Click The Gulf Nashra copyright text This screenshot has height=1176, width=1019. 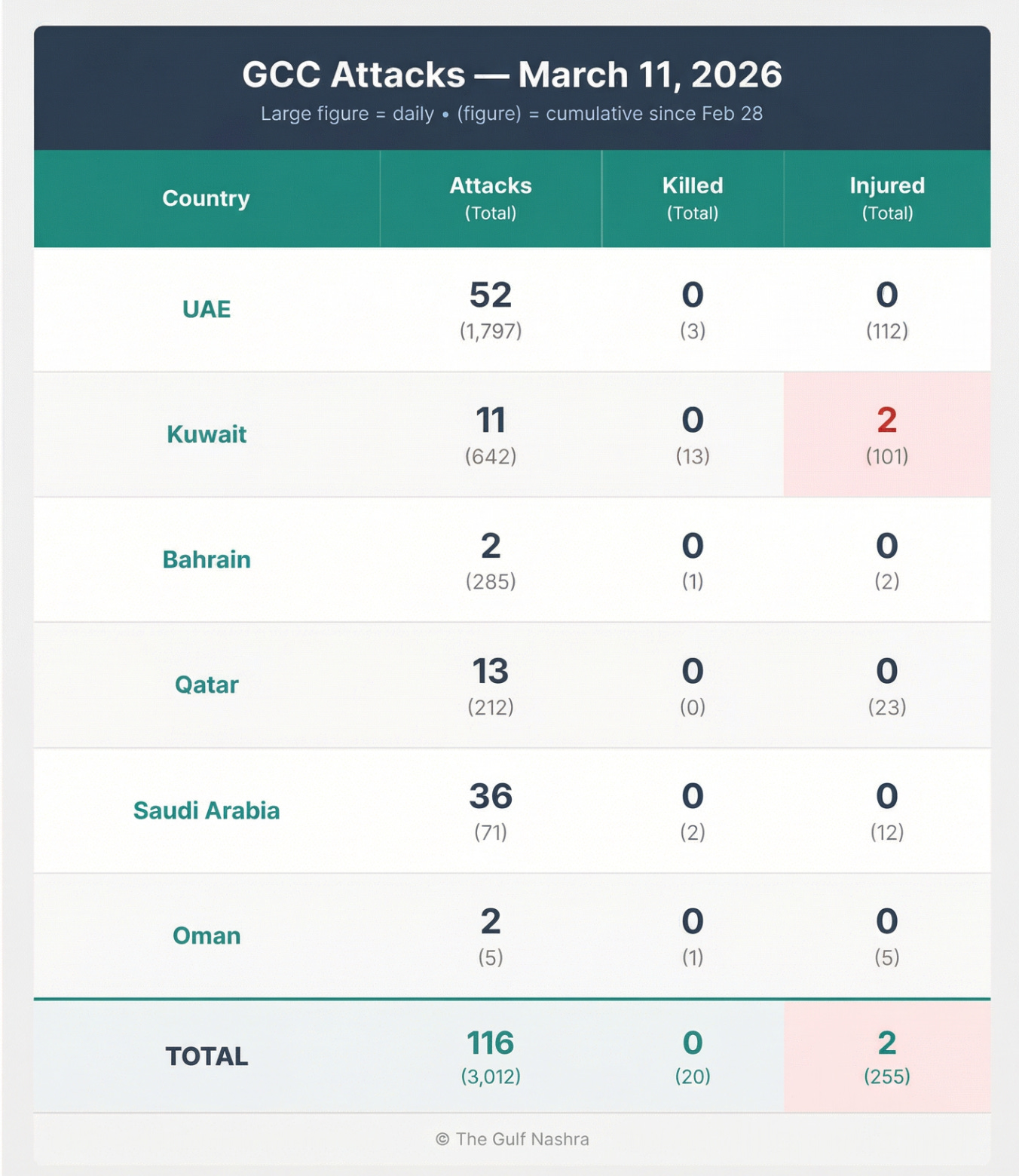tap(512, 1139)
